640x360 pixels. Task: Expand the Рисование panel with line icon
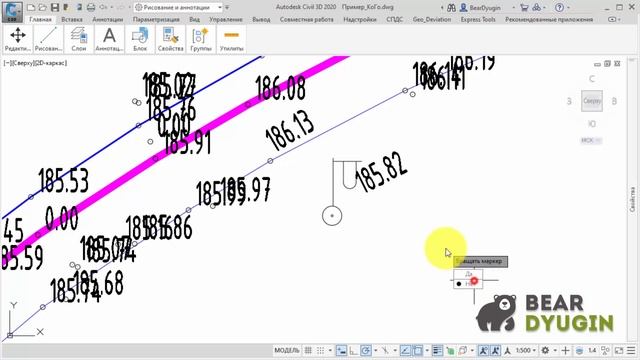pos(49,39)
